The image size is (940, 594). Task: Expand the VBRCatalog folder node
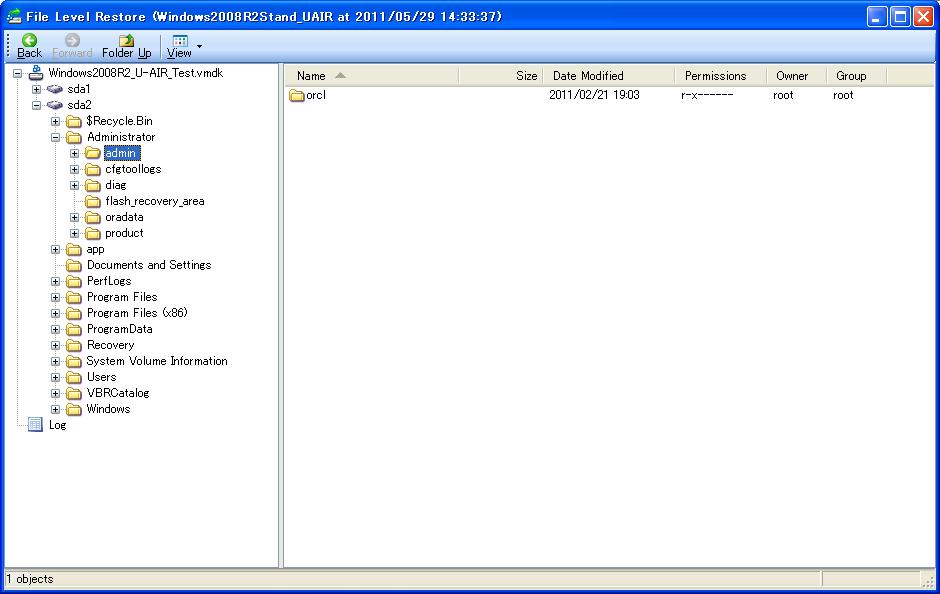(55, 393)
